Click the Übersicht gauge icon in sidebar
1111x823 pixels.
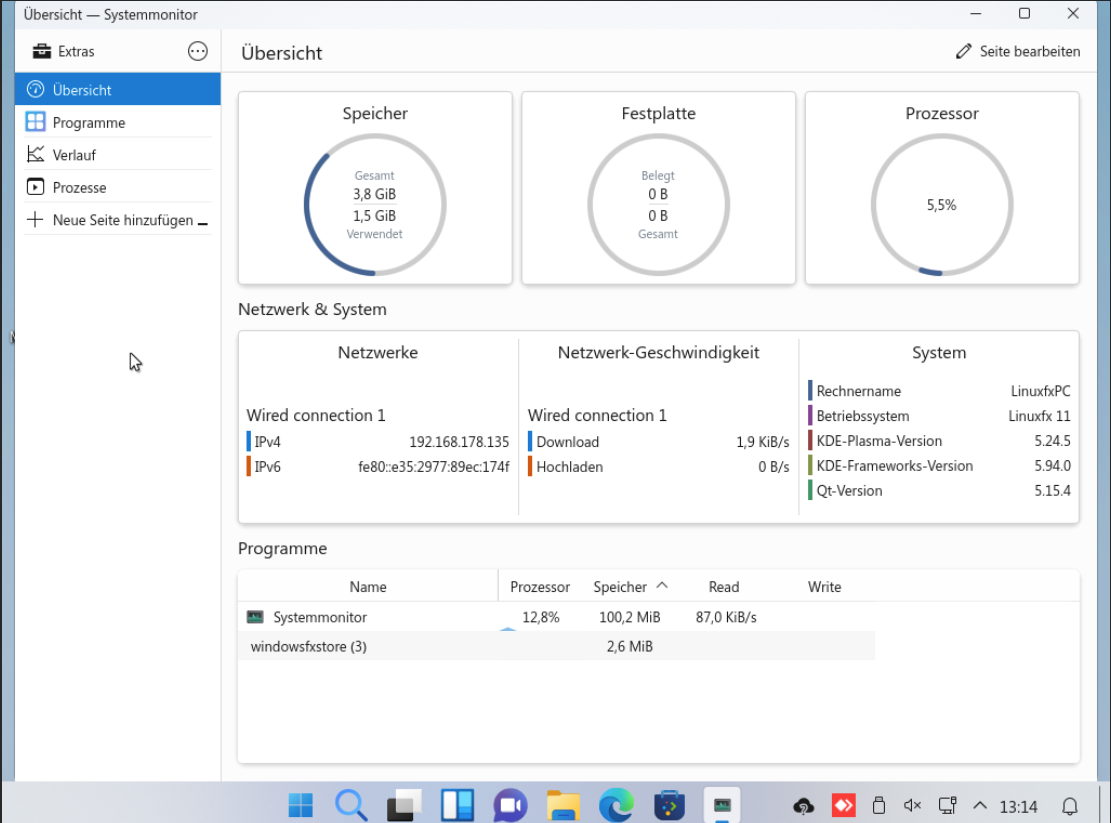35,89
